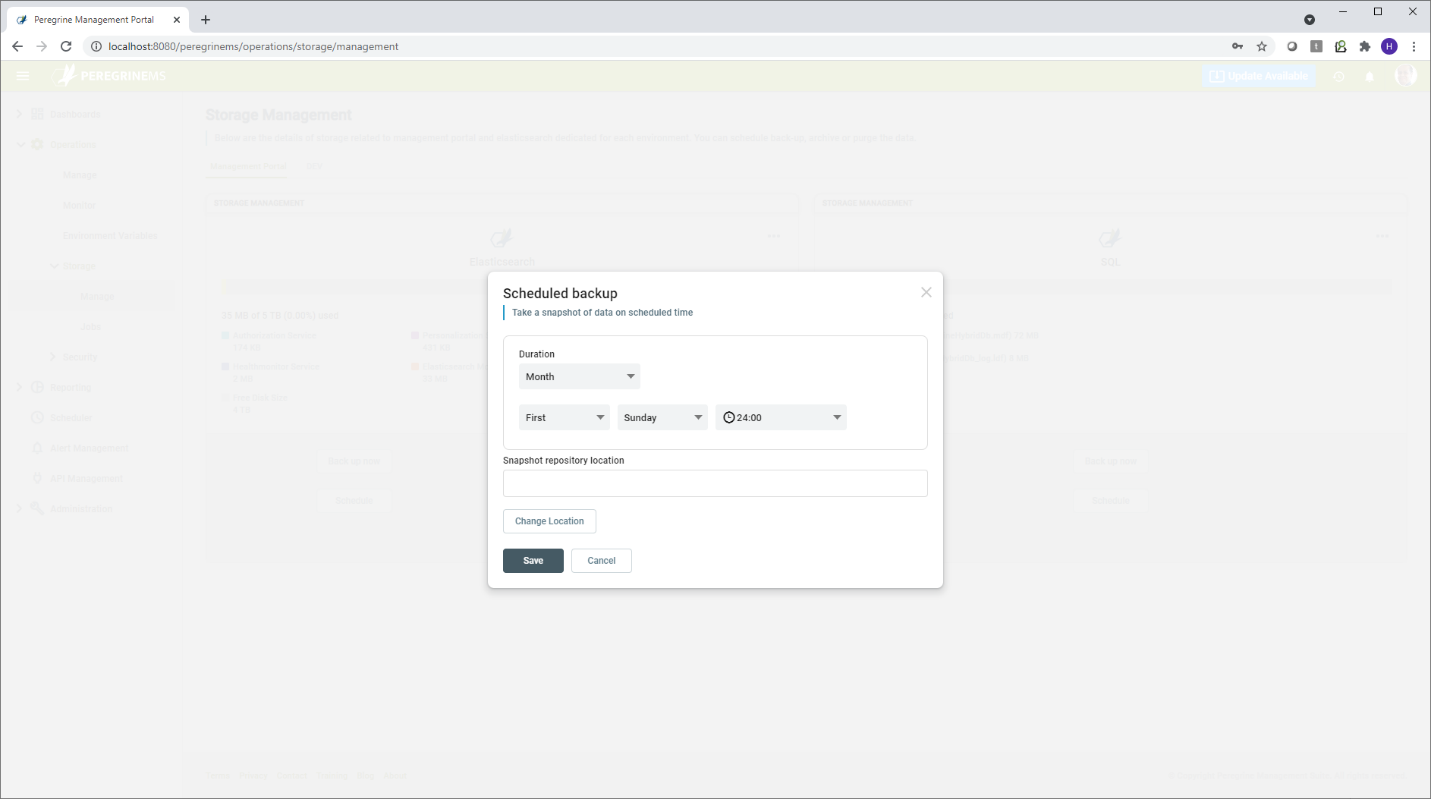
Task: Click the browser profile avatar H
Action: pyautogui.click(x=1389, y=46)
